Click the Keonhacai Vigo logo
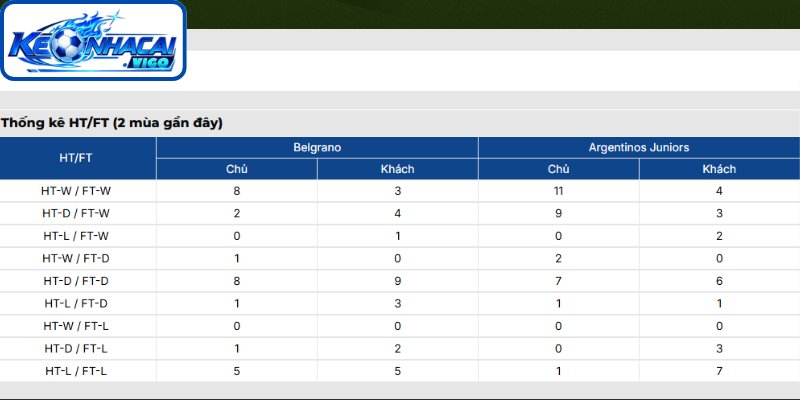800x400 pixels. tap(93, 40)
